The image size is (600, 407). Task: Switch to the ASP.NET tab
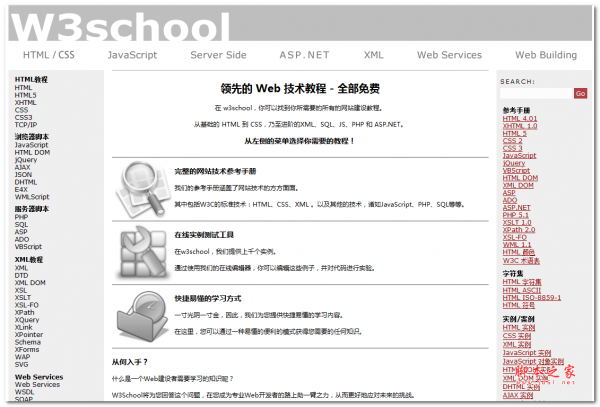coord(304,55)
